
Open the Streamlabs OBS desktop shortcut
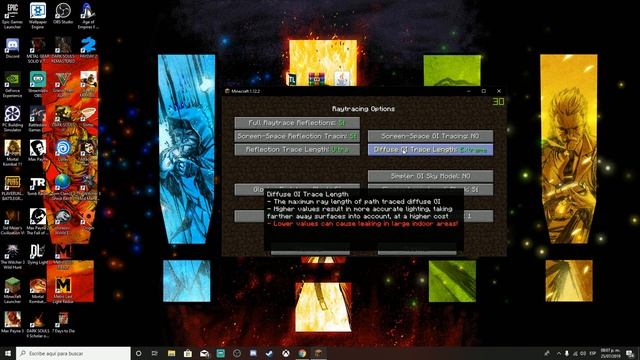click(x=38, y=85)
